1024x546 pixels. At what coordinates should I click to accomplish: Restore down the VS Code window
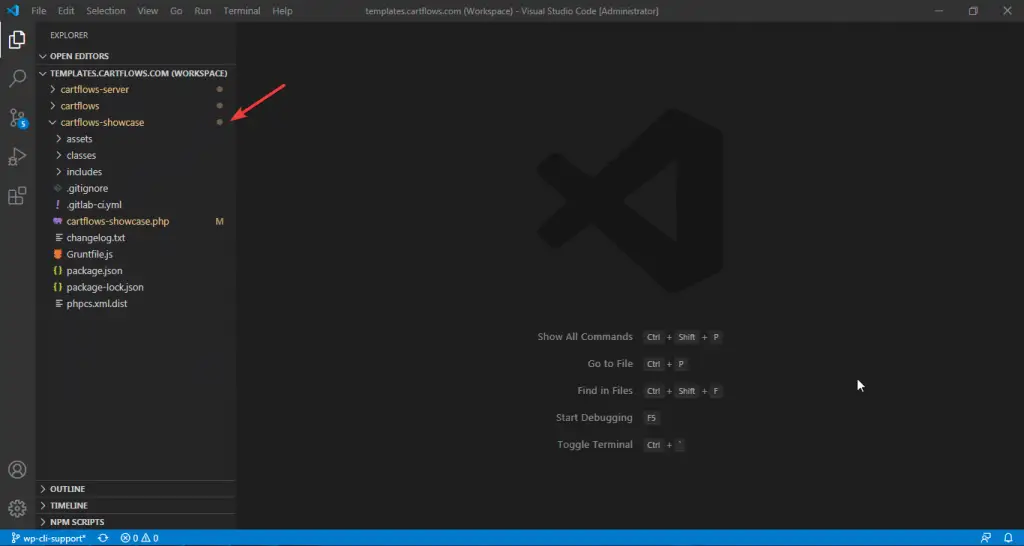tap(973, 11)
